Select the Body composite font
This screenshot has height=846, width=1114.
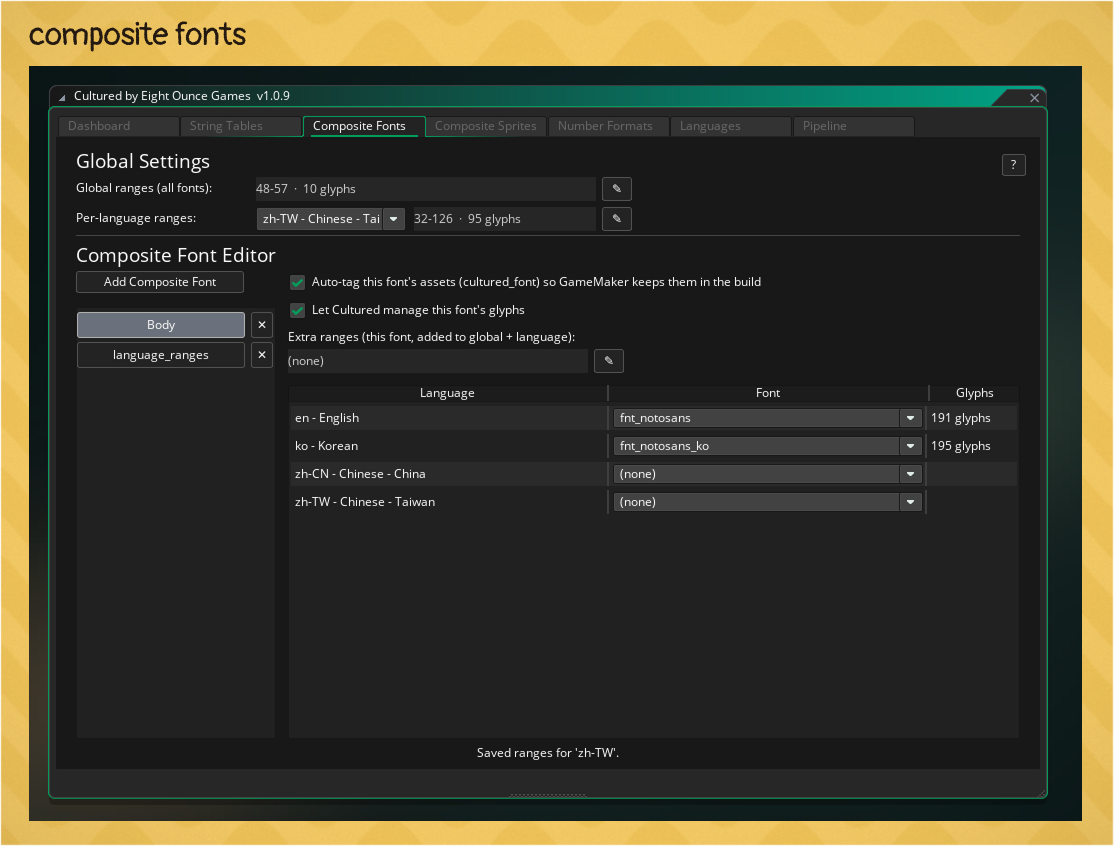click(x=161, y=325)
